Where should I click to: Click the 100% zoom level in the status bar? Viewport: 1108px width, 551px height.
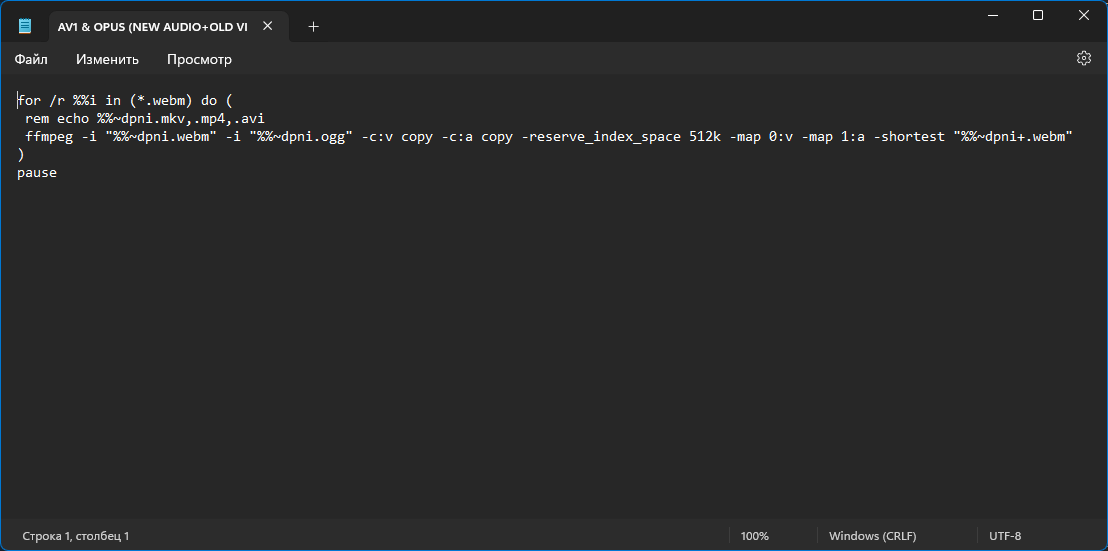755,536
